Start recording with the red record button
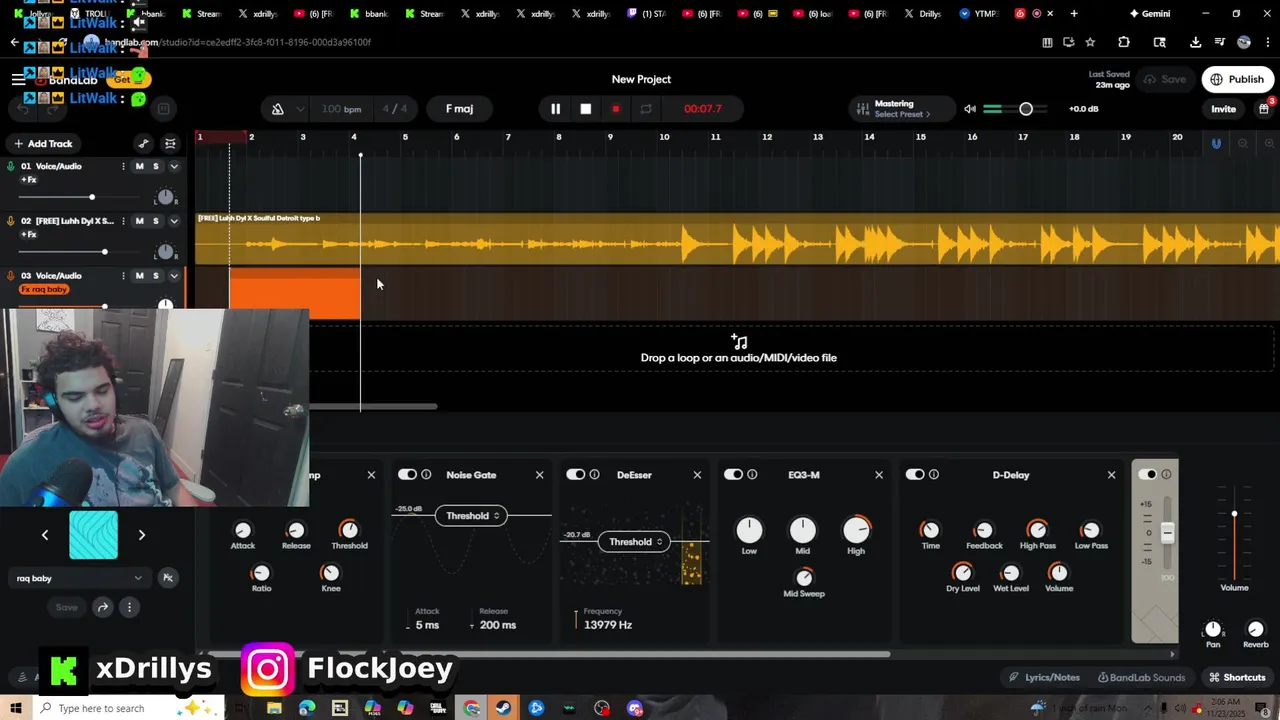The image size is (1280, 720). (x=616, y=109)
